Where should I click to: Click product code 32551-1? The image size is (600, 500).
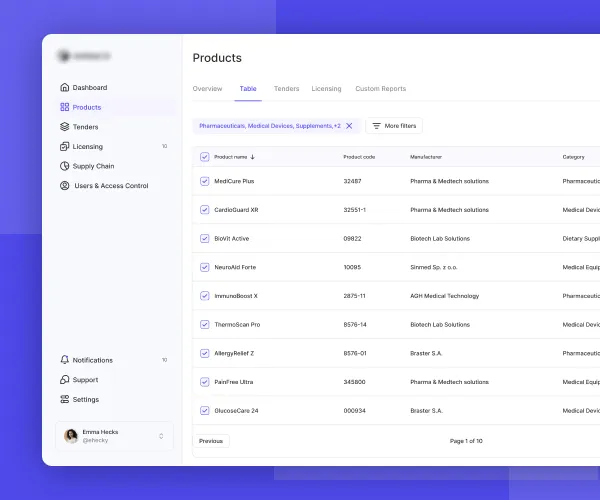click(x=355, y=210)
